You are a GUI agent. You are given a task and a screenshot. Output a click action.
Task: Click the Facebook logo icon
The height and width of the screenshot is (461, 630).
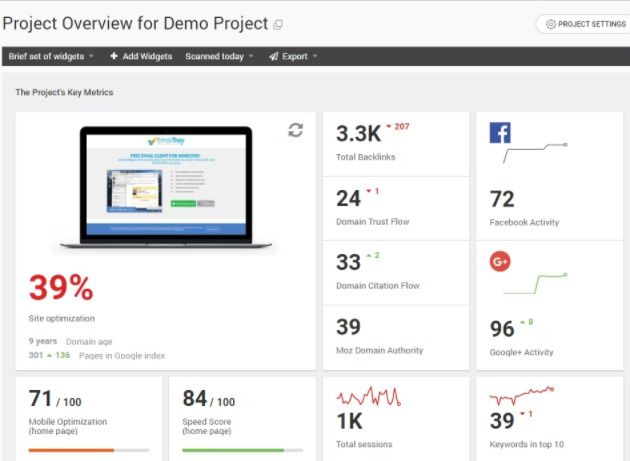click(500, 133)
